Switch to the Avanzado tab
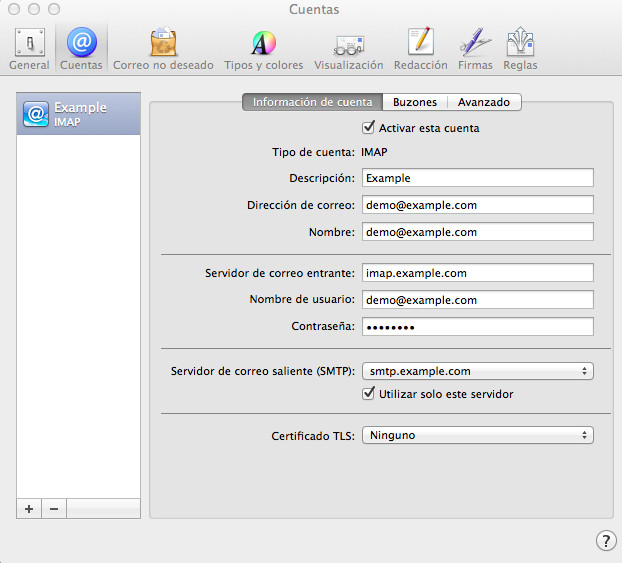Image resolution: width=622 pixels, height=563 pixels. 484,102
